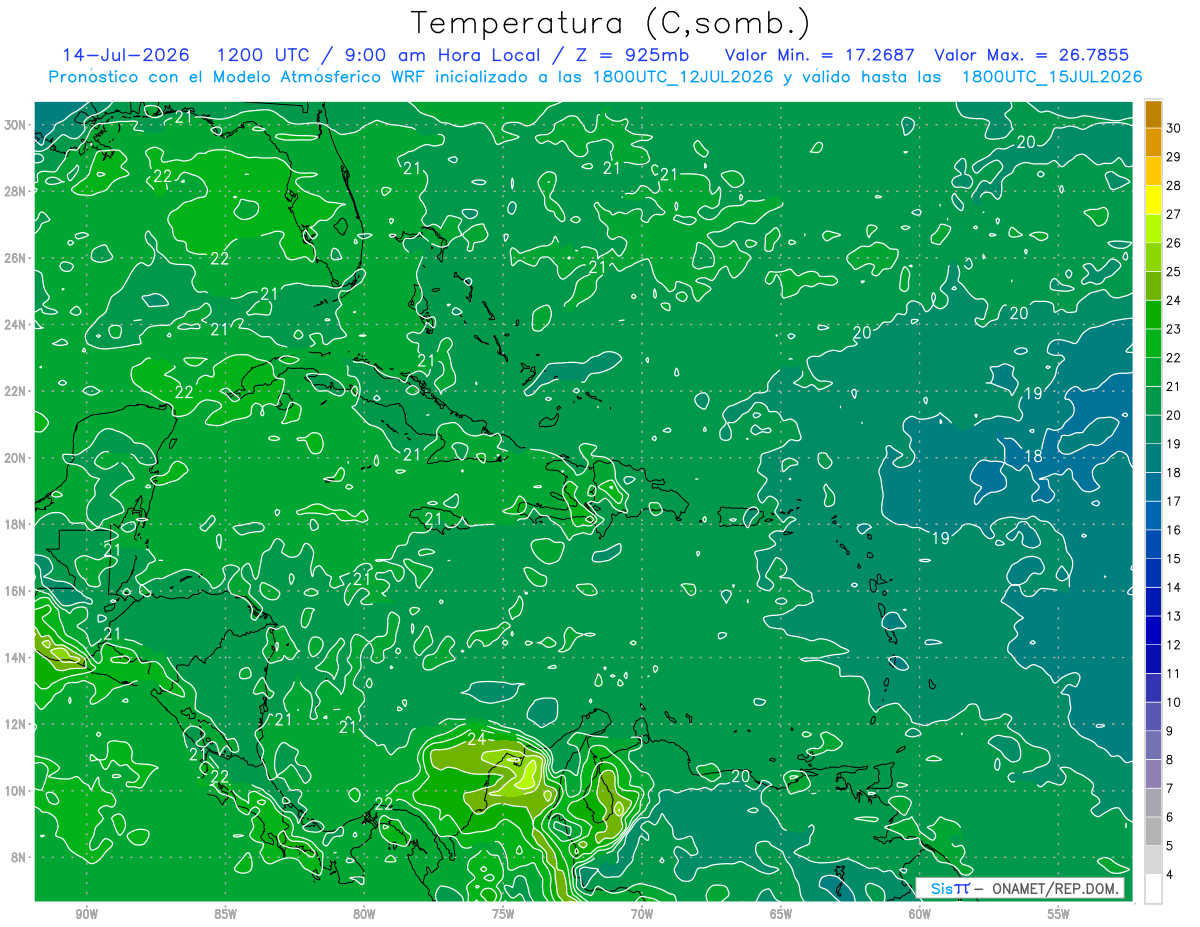Click the valid-until time "1800UTC_15JUL2026"
The image size is (1200, 927).
(1051, 77)
